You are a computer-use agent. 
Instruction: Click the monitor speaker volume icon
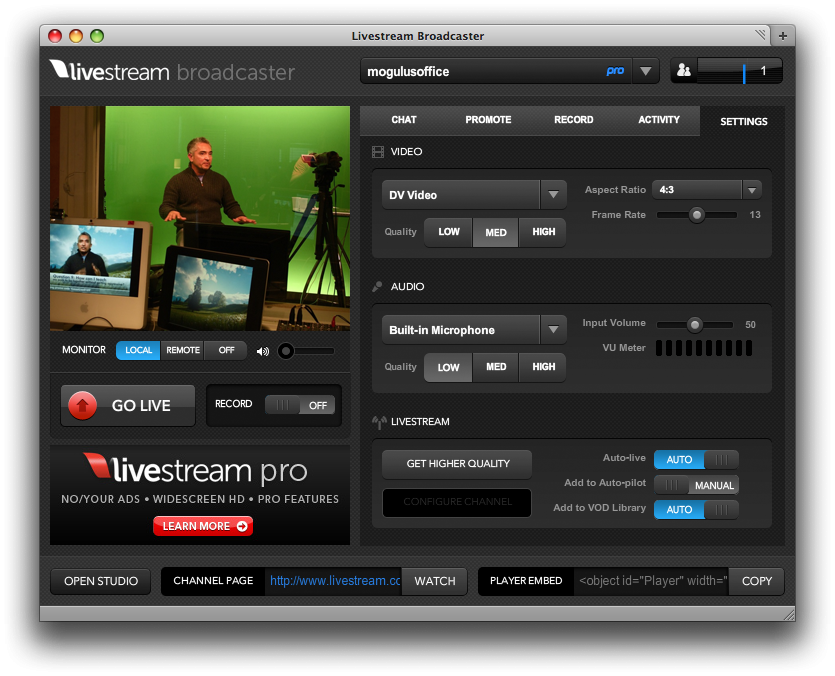point(263,351)
